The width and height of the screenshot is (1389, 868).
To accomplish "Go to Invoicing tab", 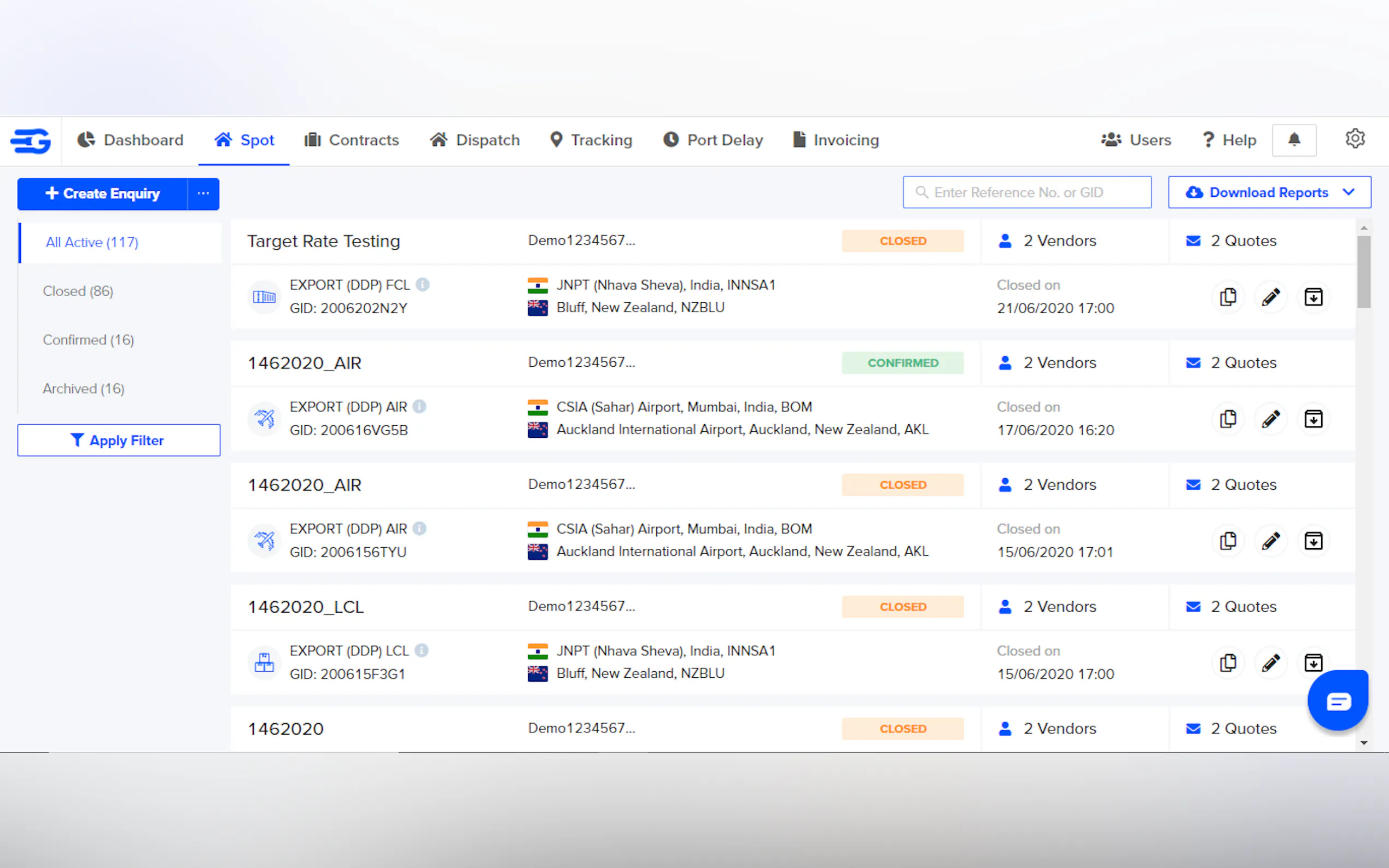I will 836,140.
